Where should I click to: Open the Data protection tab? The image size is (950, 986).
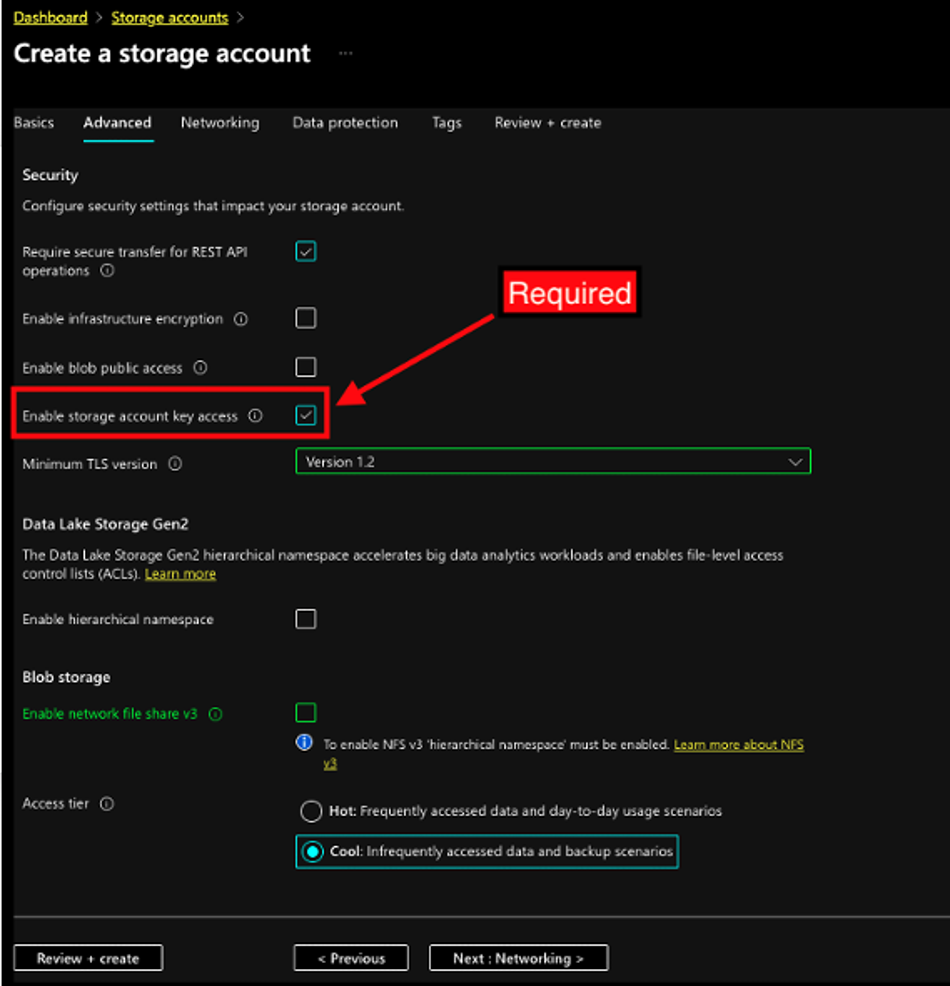pos(345,123)
